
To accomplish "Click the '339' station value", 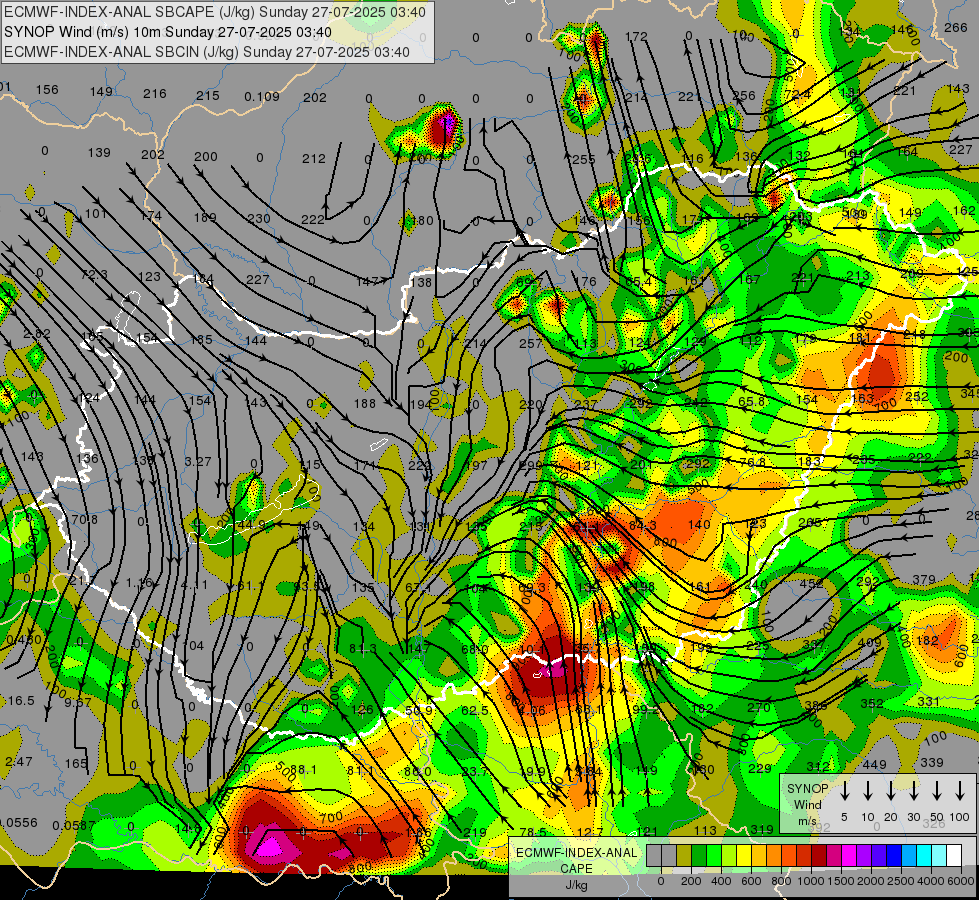I will tap(932, 763).
